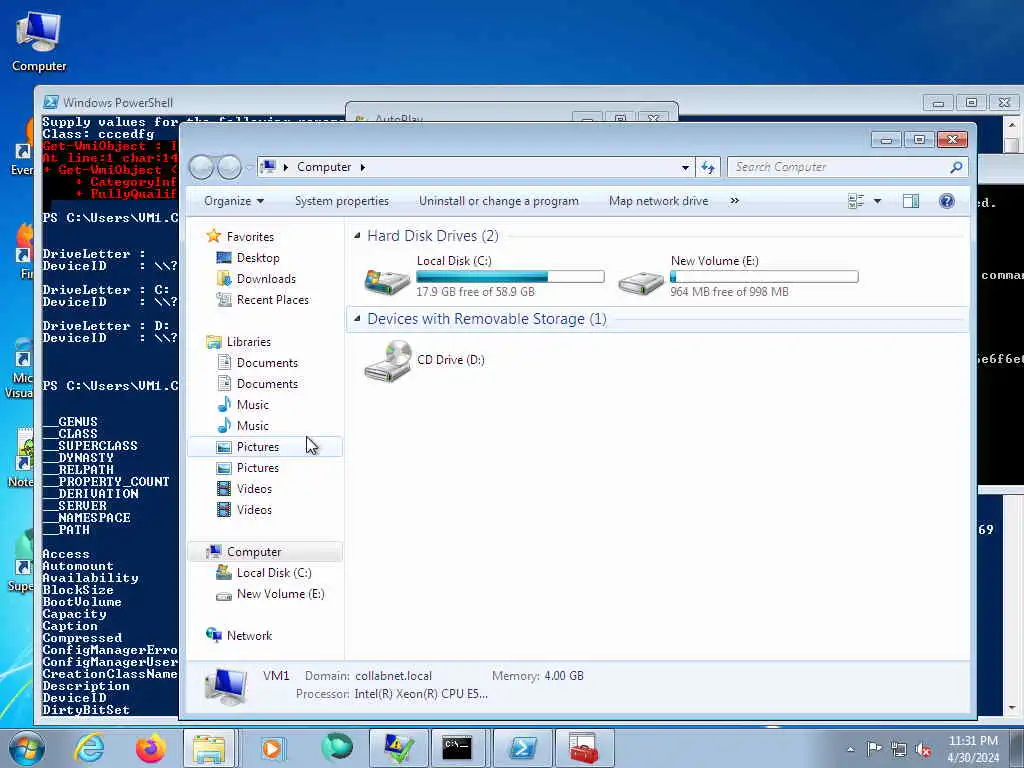
Task: Click the green globe taskbar icon
Action: [x=336, y=748]
